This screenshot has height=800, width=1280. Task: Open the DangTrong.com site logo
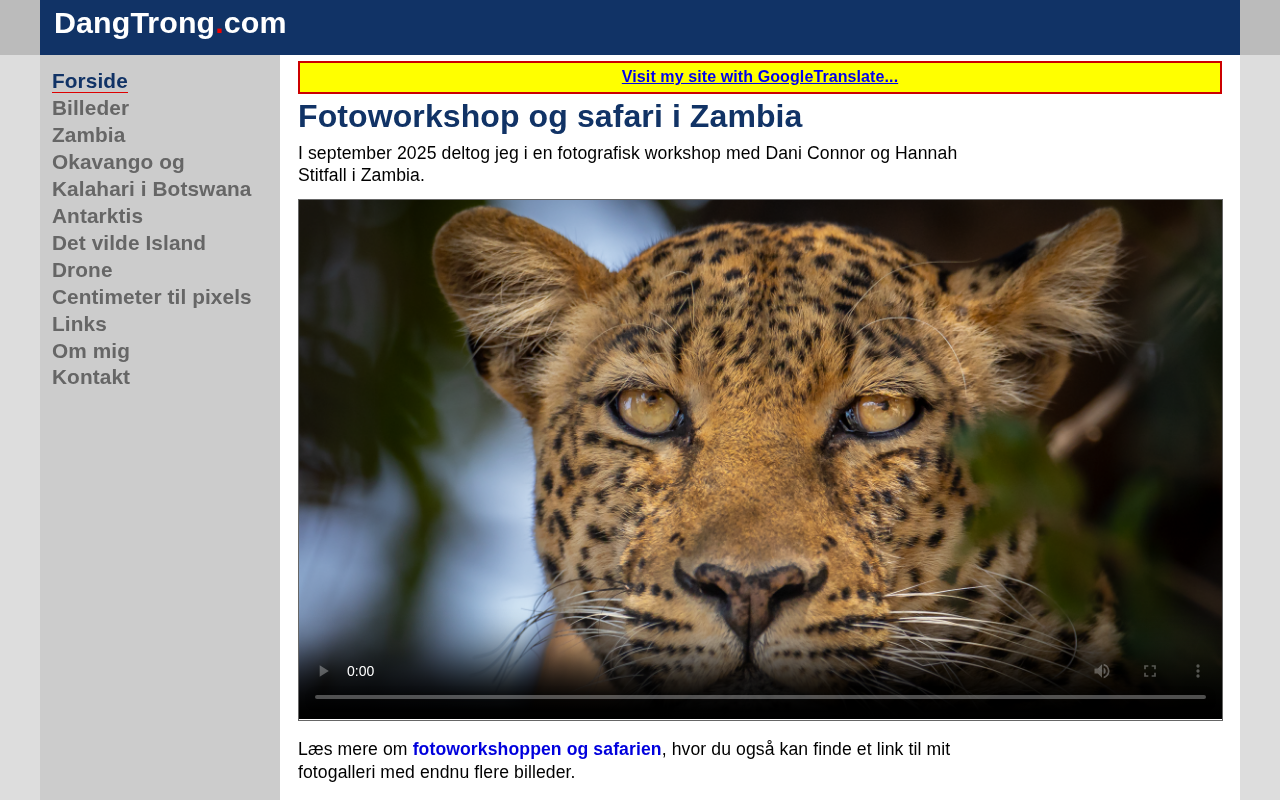(x=170, y=23)
